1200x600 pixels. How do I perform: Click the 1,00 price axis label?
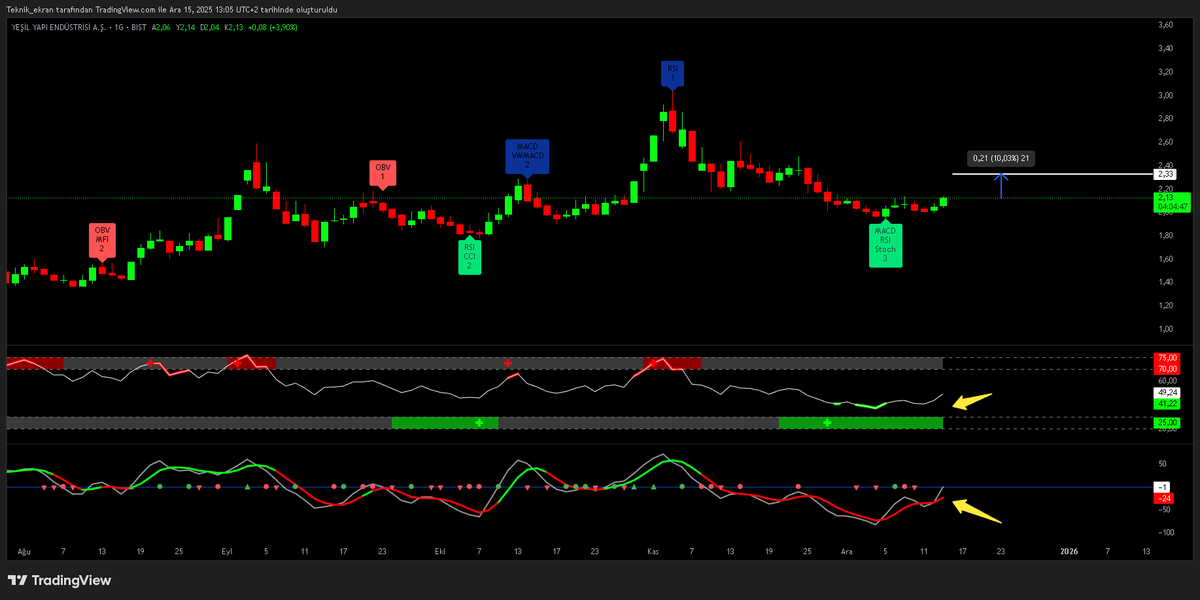click(1165, 329)
